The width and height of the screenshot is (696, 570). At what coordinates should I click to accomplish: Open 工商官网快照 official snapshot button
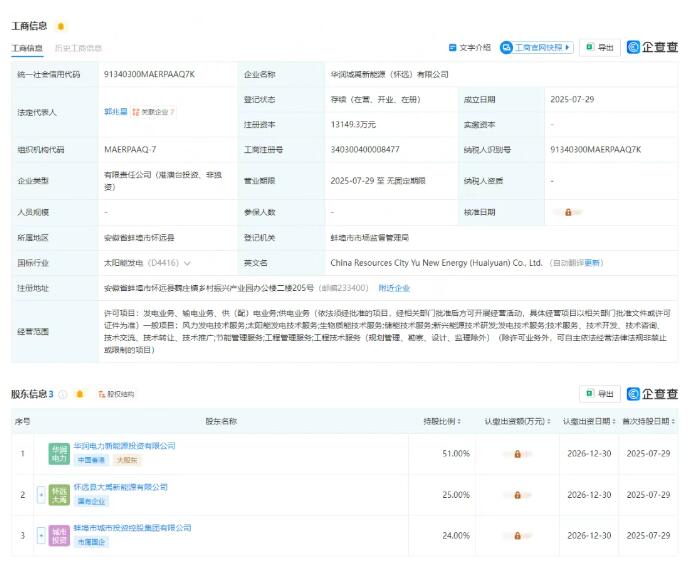[x=536, y=47]
